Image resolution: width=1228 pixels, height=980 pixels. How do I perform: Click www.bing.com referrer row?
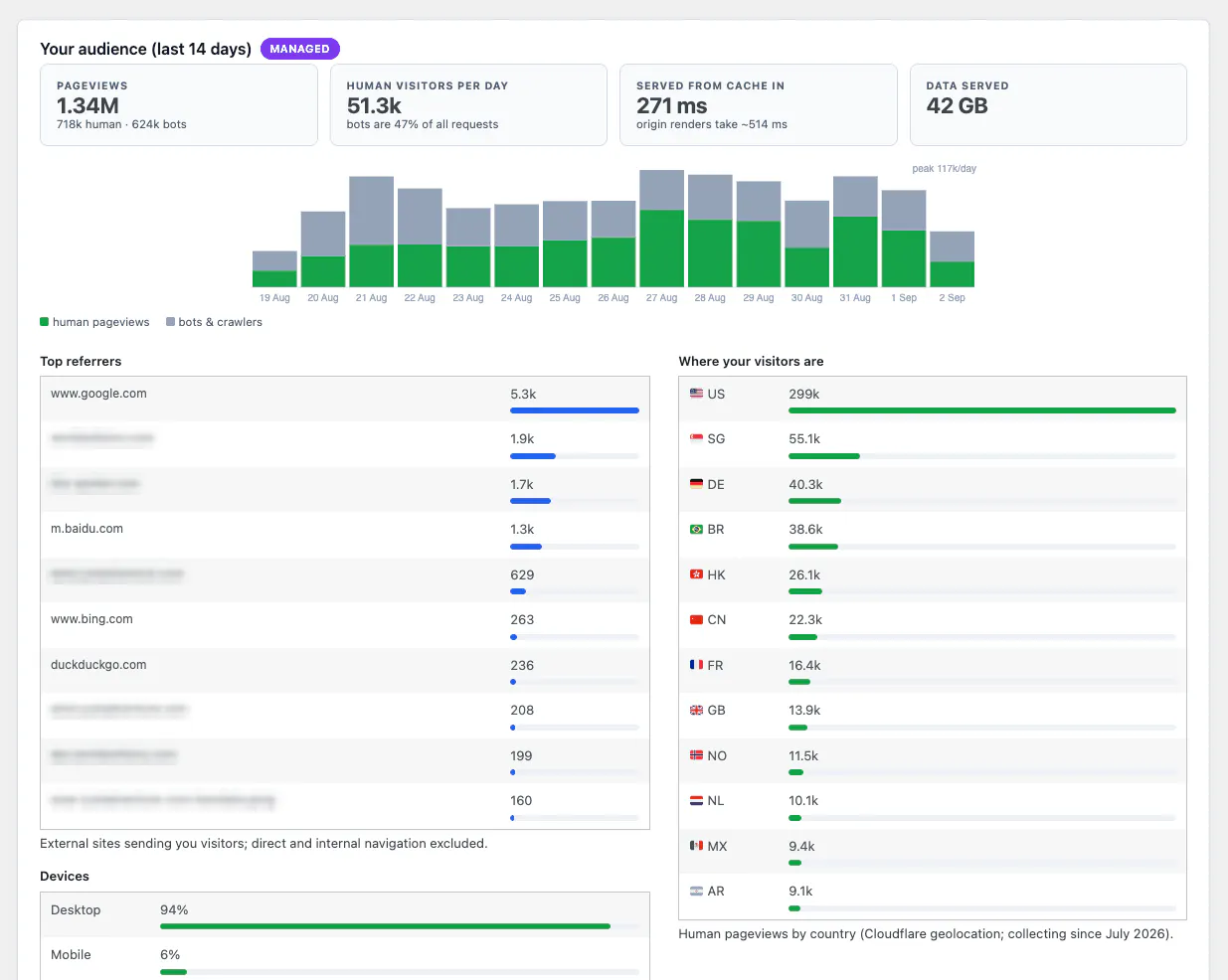(x=345, y=625)
